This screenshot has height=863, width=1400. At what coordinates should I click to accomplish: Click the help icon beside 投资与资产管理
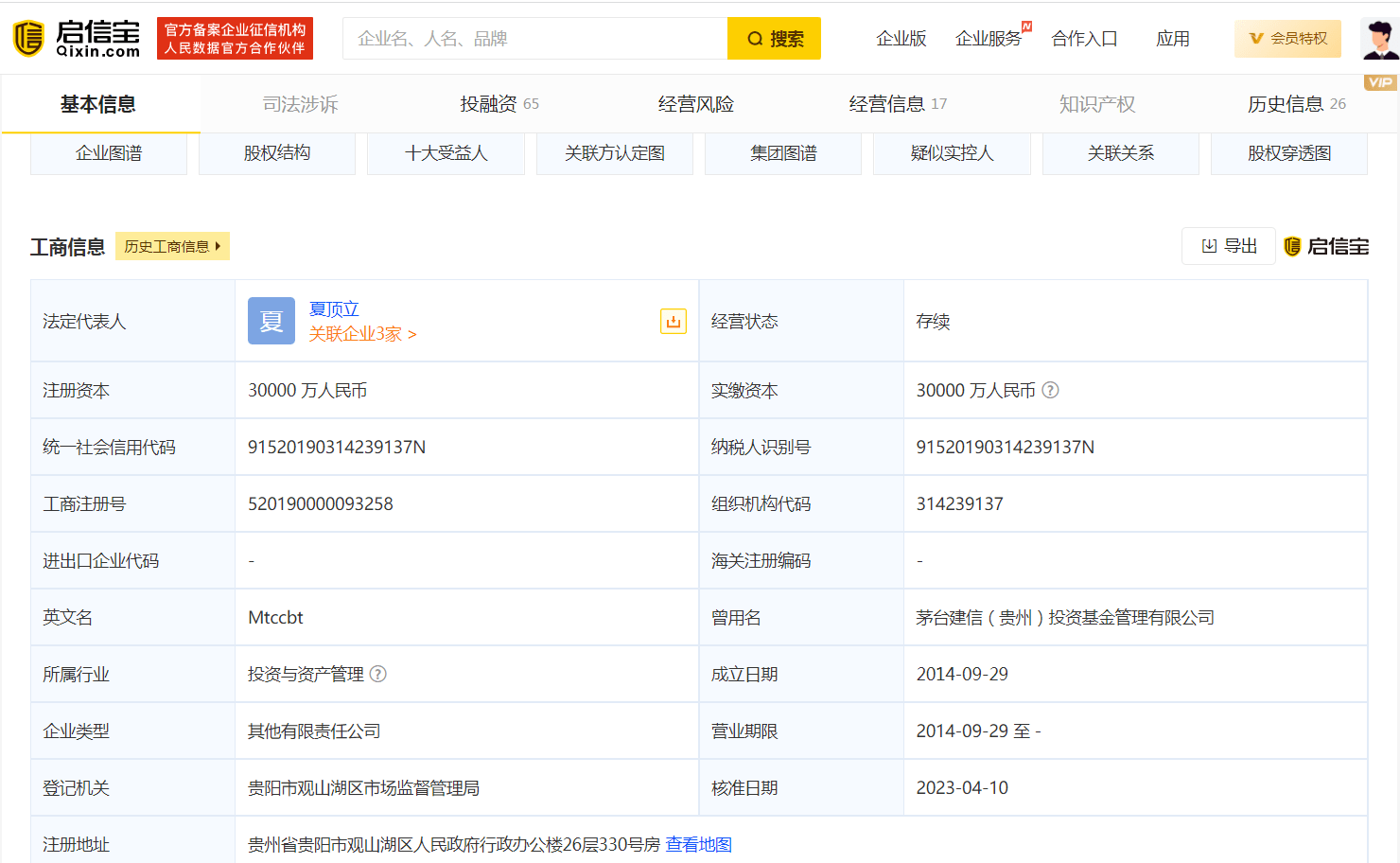pos(378,674)
